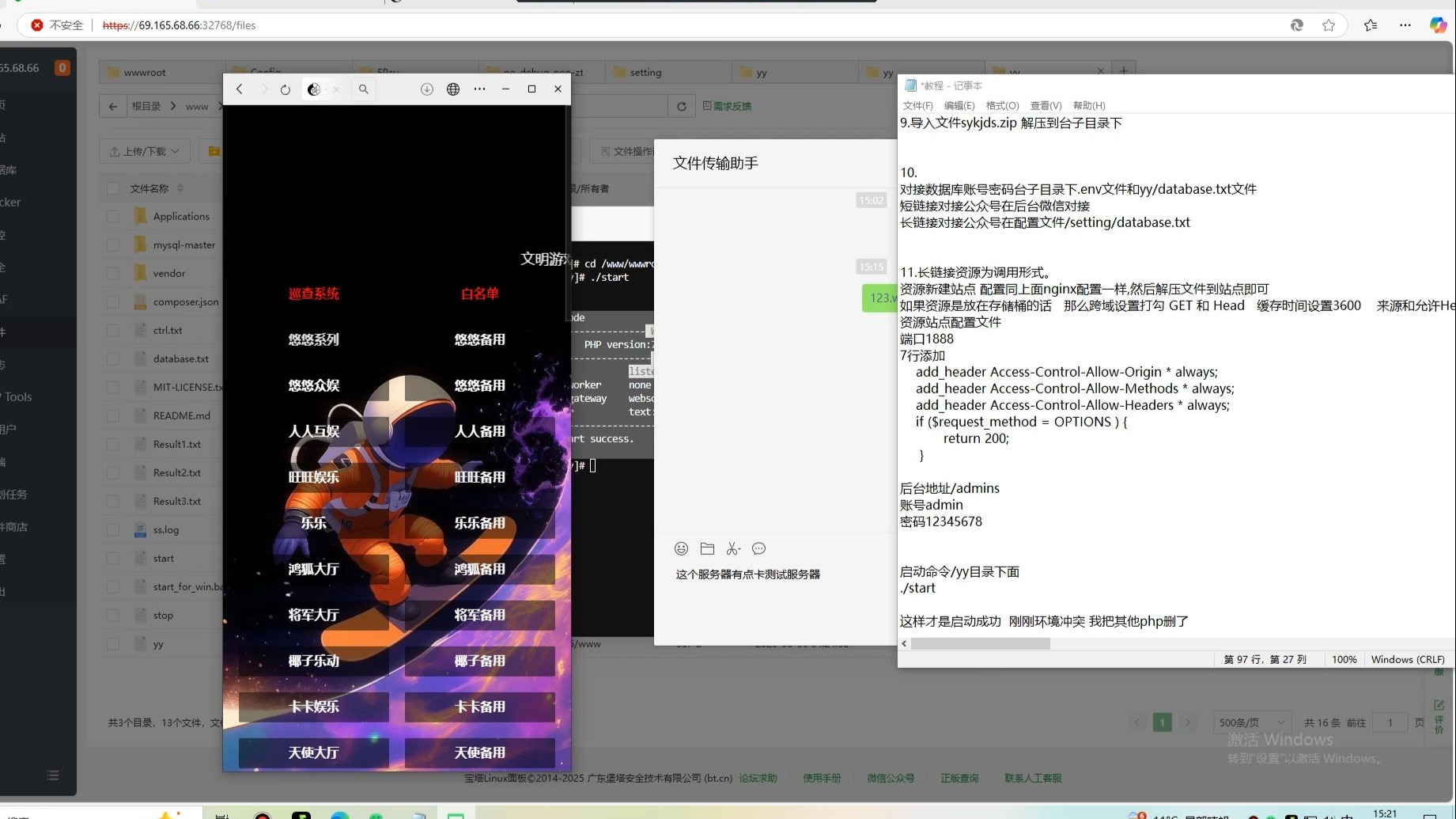Viewport: 1456px width, 819px height.
Task: Click the send-file folder icon in the chat
Action: coord(708,548)
